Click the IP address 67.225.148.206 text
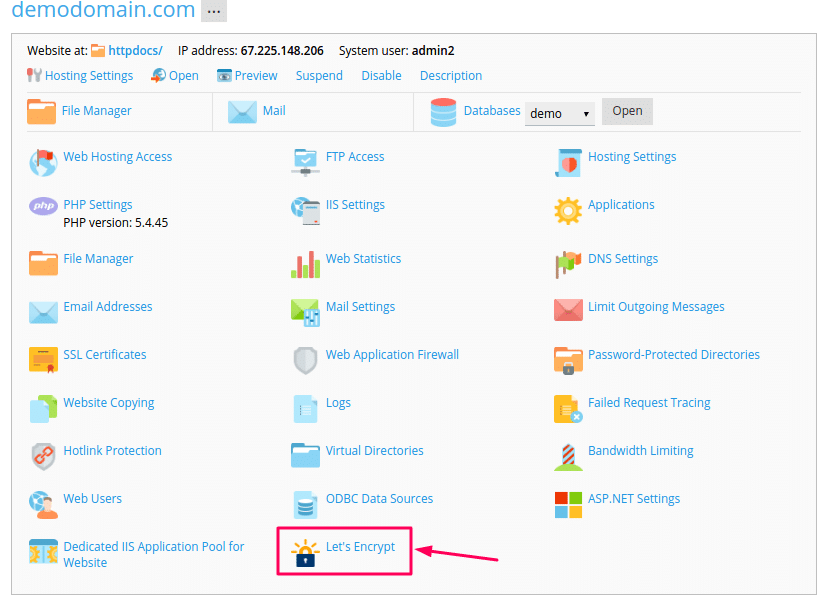The height and width of the screenshot is (606, 829). pos(282,51)
